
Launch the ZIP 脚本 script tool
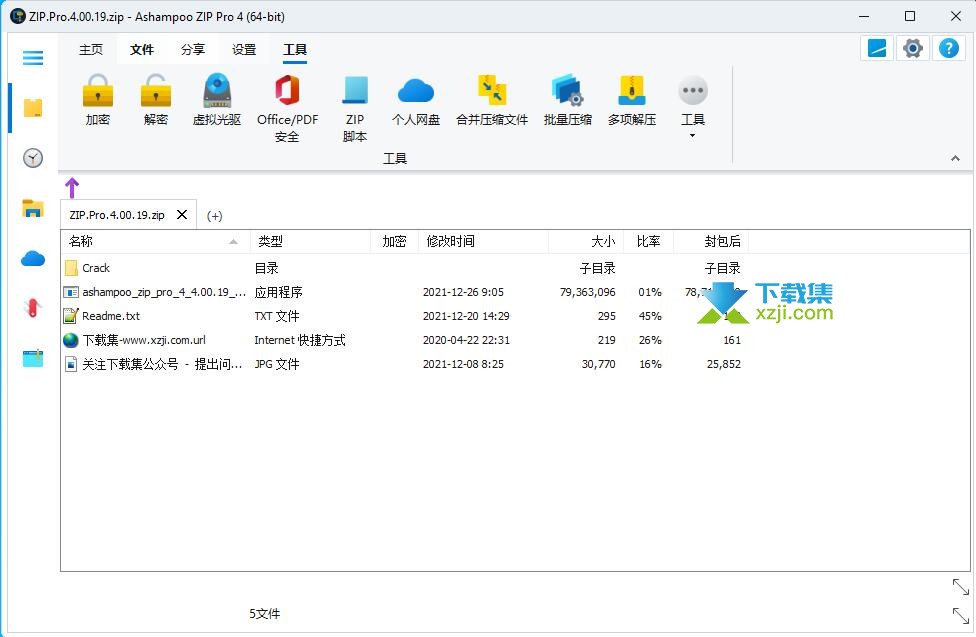[x=355, y=108]
